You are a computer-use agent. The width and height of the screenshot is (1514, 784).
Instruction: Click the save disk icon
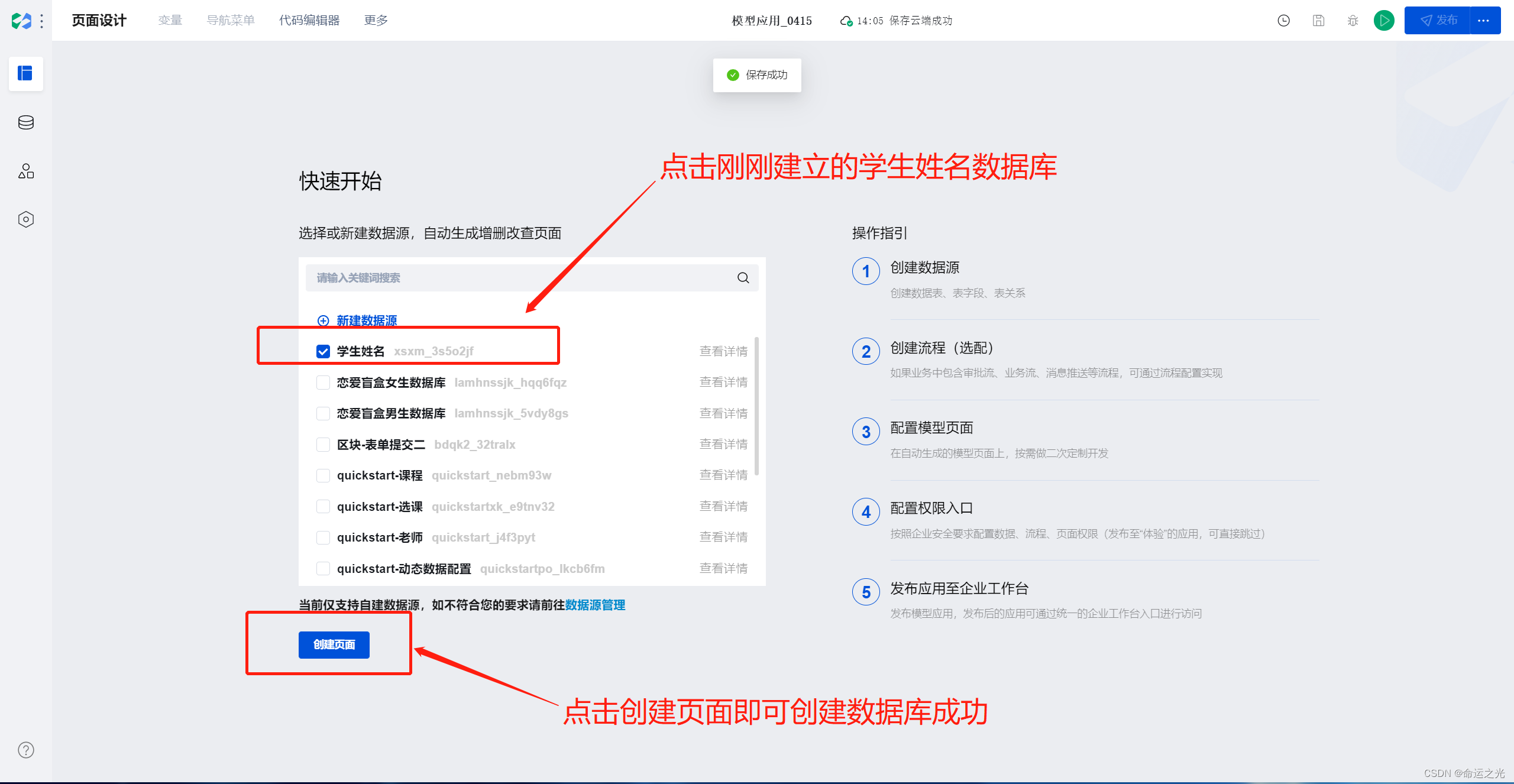pyautogui.click(x=1318, y=21)
